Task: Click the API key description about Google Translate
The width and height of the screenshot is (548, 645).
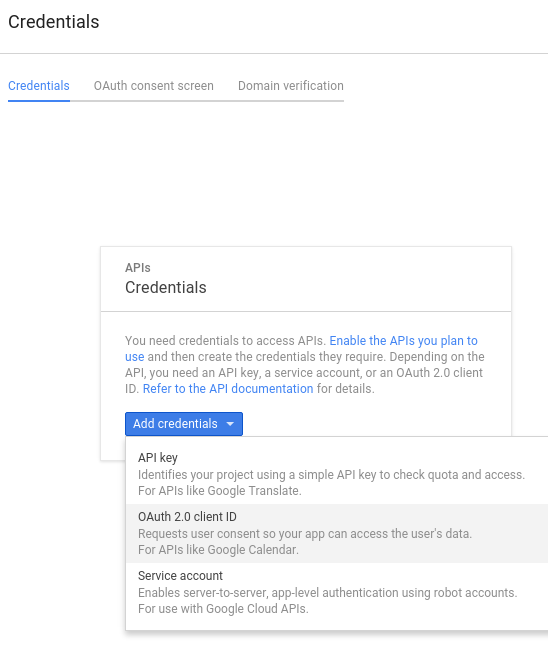Action: (x=220, y=491)
